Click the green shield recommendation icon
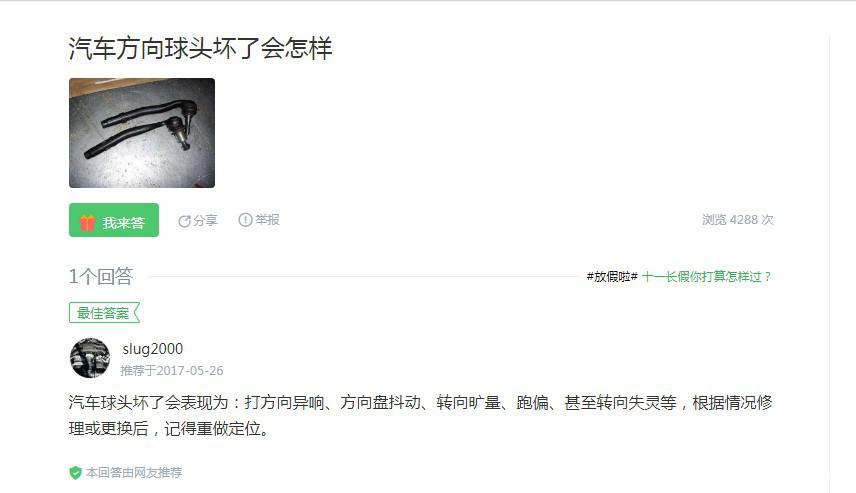 [x=75, y=473]
